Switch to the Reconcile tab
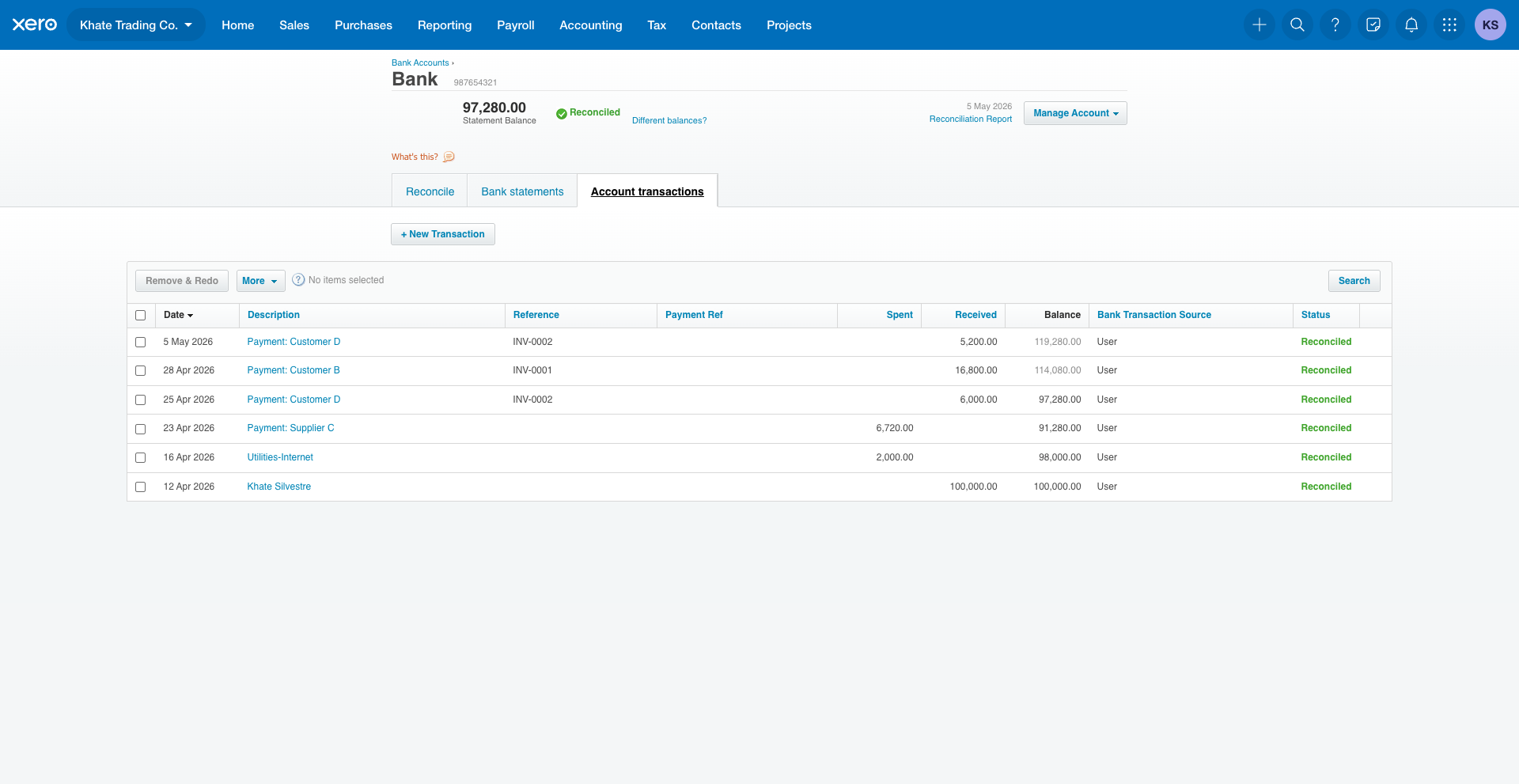Image resolution: width=1519 pixels, height=784 pixels. 430,191
